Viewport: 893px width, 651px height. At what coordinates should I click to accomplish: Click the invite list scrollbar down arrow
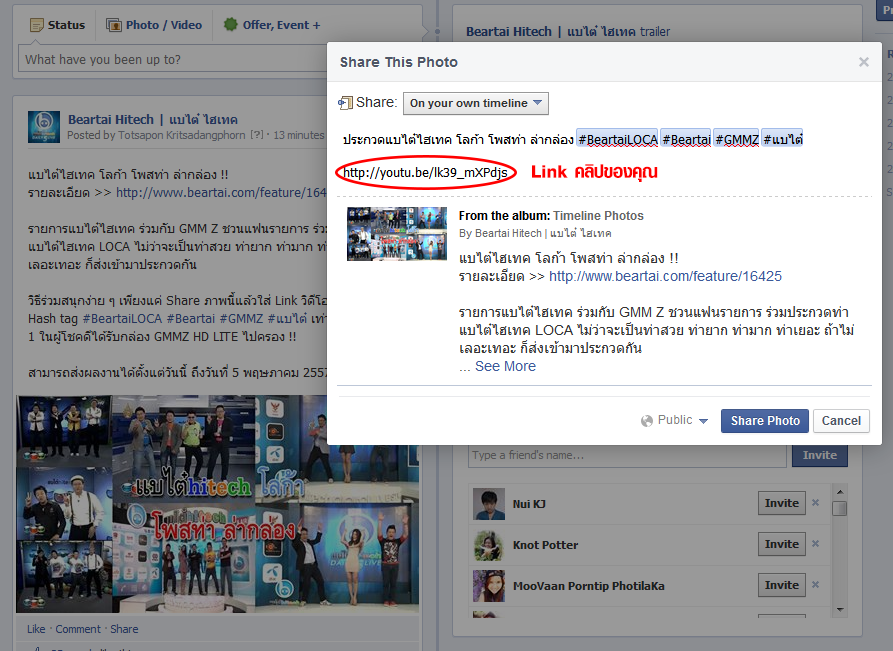pyautogui.click(x=840, y=610)
